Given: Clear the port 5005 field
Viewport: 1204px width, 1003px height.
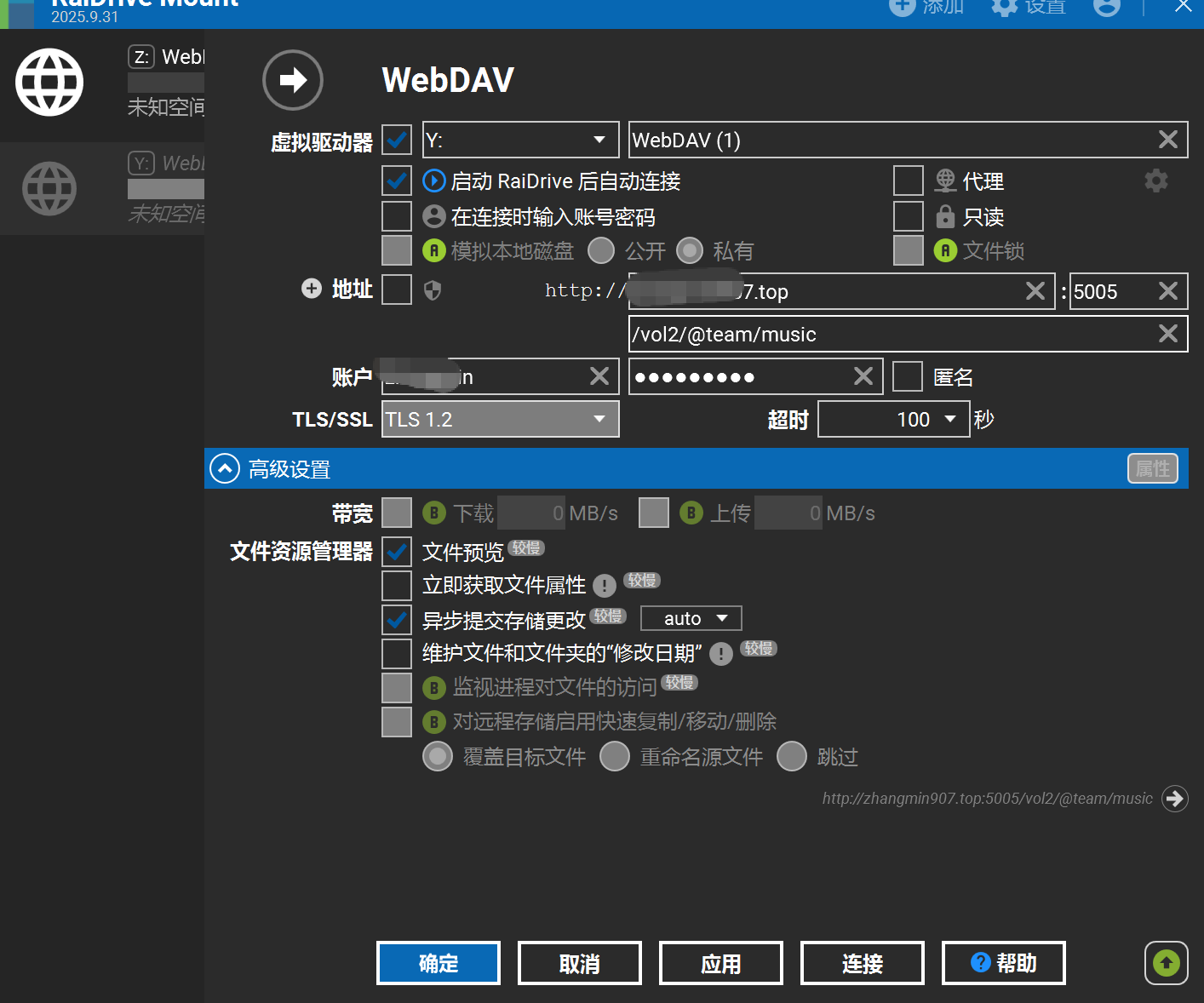Looking at the screenshot, I should click(x=1168, y=291).
